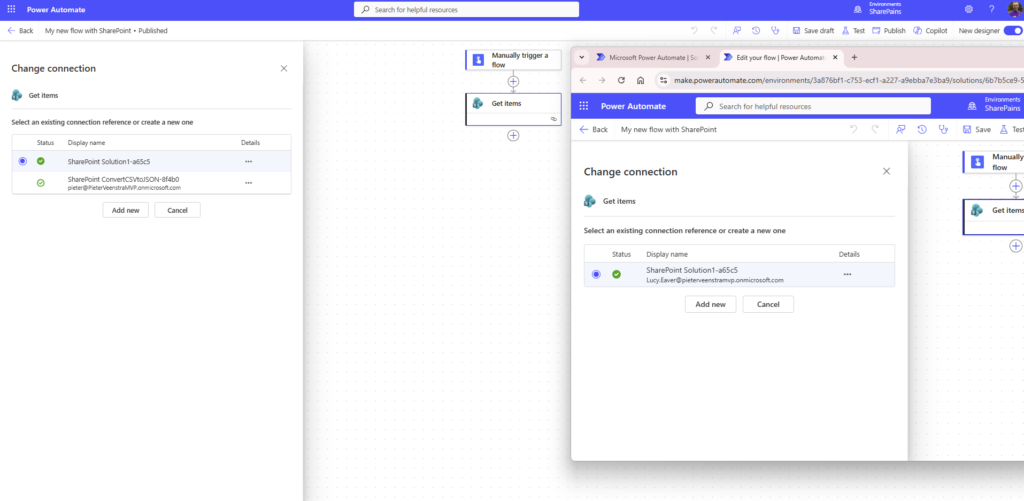The height and width of the screenshot is (501, 1024).
Task: Close the Microsoft Power Automate Solutions tab
Action: [707, 57]
